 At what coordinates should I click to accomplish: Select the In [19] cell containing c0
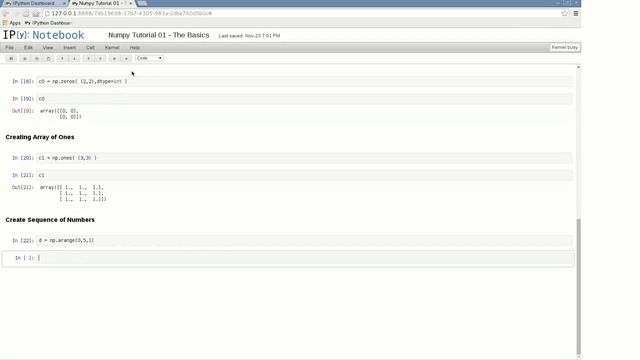[x=304, y=99]
